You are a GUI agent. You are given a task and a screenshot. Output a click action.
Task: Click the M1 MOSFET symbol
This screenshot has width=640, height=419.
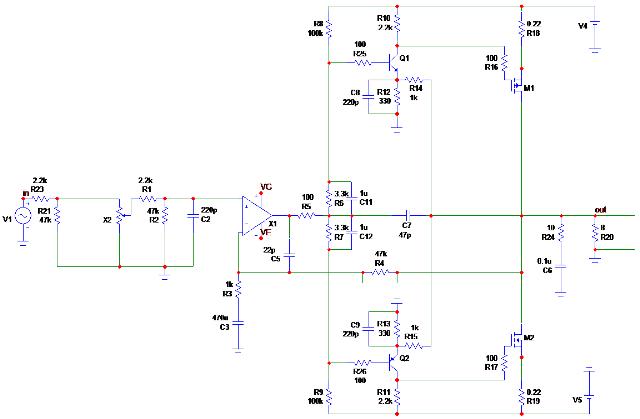click(517, 86)
